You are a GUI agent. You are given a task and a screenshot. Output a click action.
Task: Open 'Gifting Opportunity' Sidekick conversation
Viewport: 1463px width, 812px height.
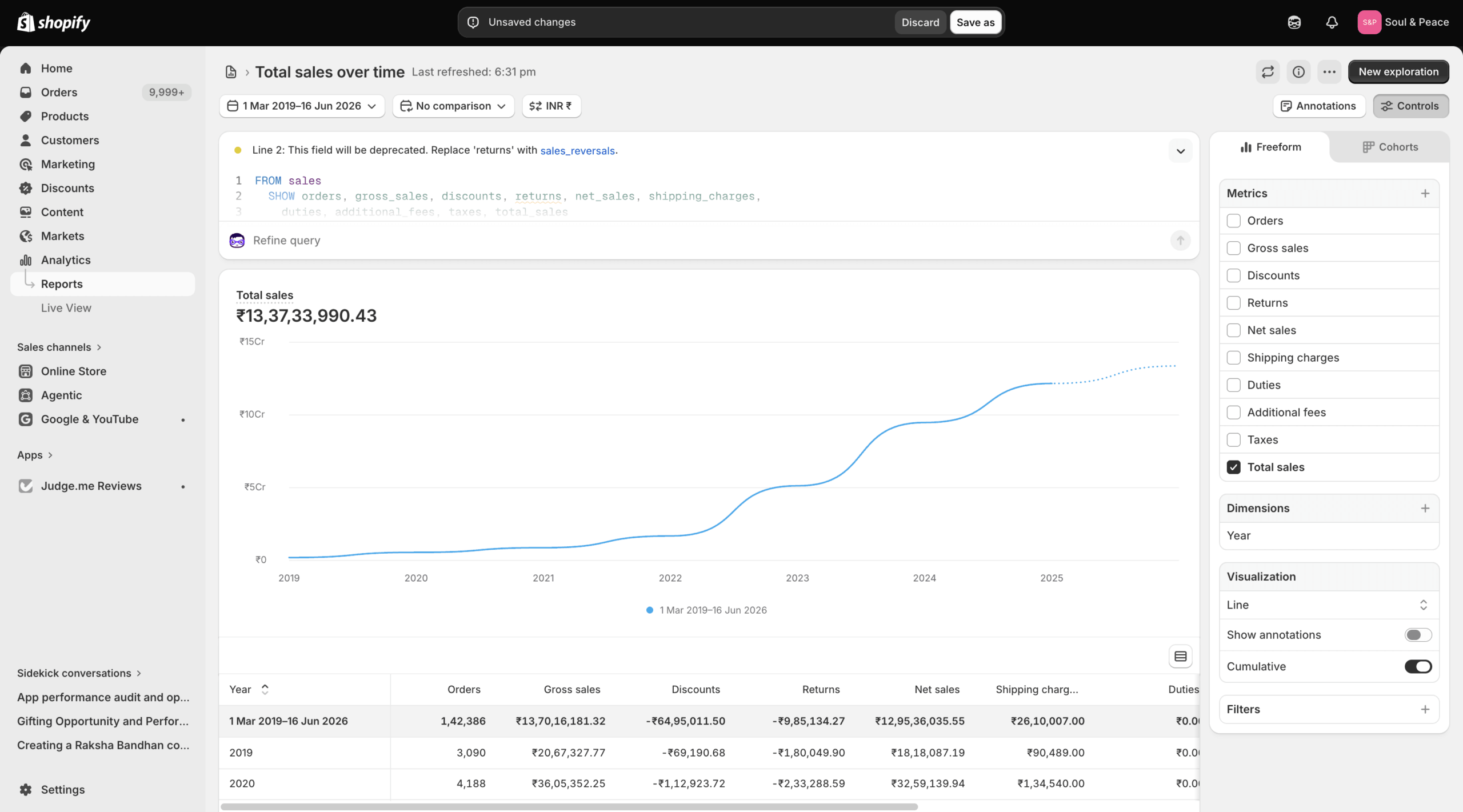[103, 722]
